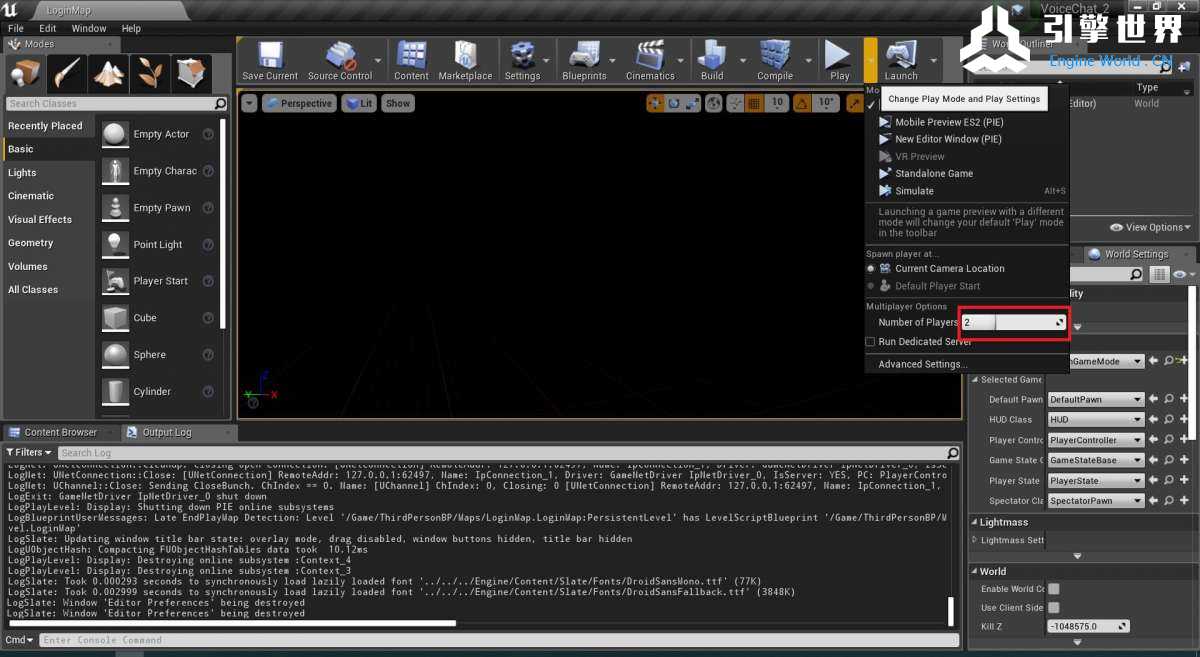Image resolution: width=1200 pixels, height=657 pixels.
Task: Choose New Editor Window (PIE) option
Action: 948,139
